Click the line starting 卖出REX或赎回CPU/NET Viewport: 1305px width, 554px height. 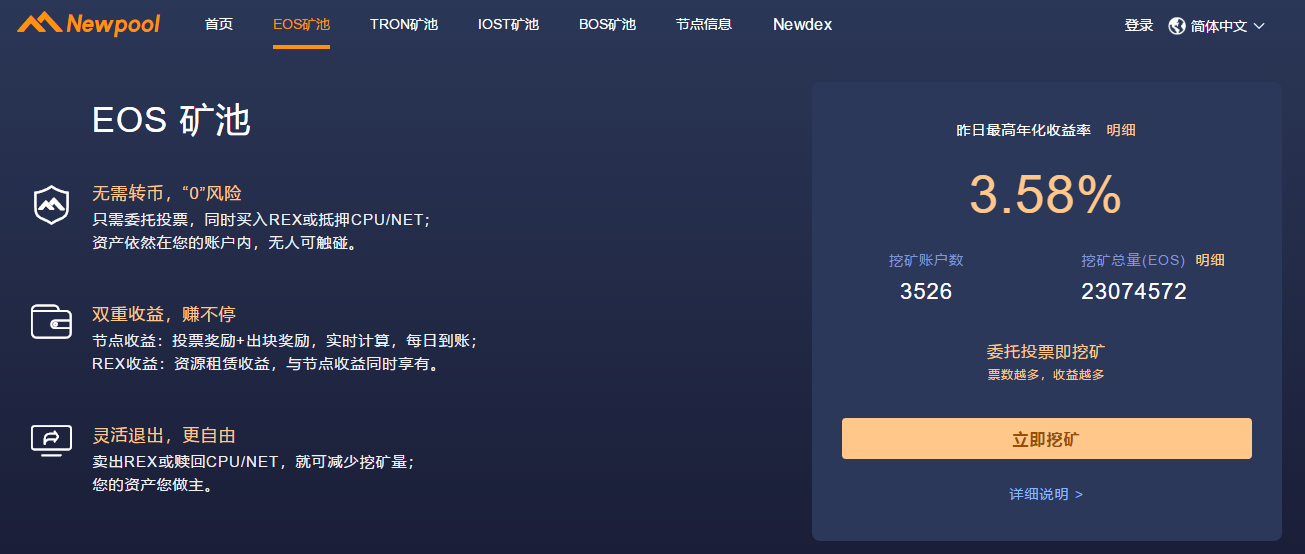click(253, 462)
